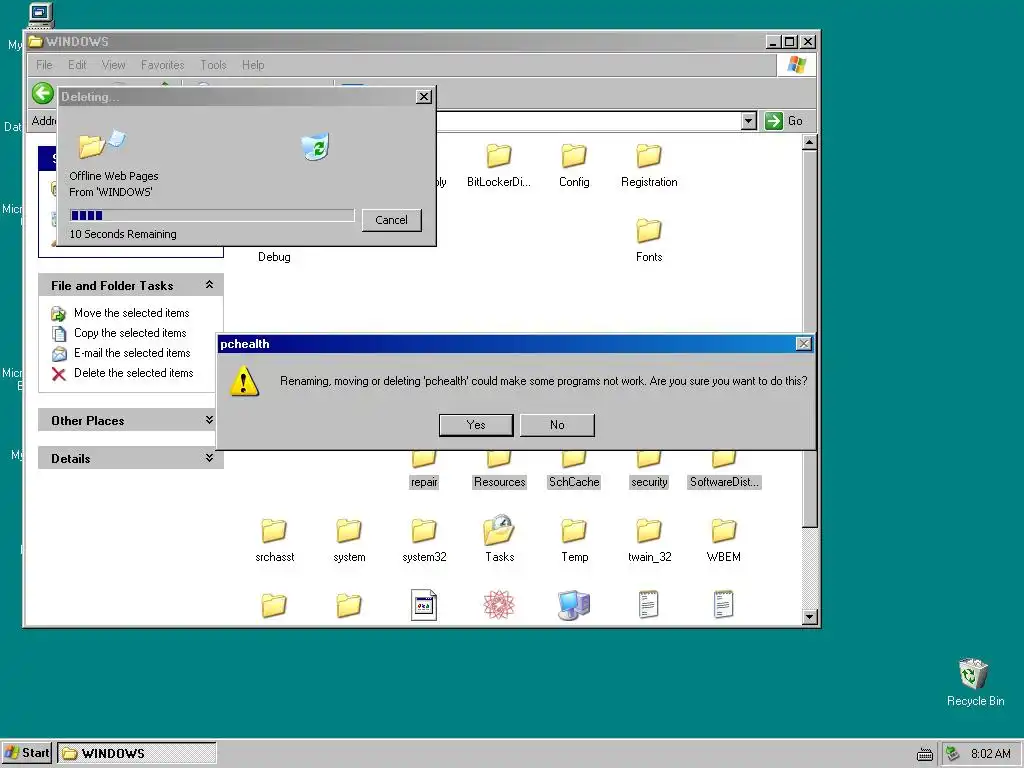1024x768 pixels.
Task: Click the Go button label
Action: [795, 121]
